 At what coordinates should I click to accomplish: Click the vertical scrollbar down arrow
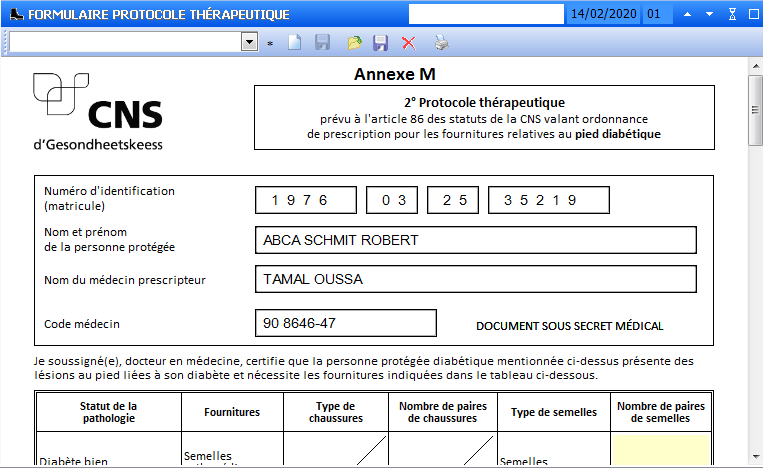tap(755, 458)
